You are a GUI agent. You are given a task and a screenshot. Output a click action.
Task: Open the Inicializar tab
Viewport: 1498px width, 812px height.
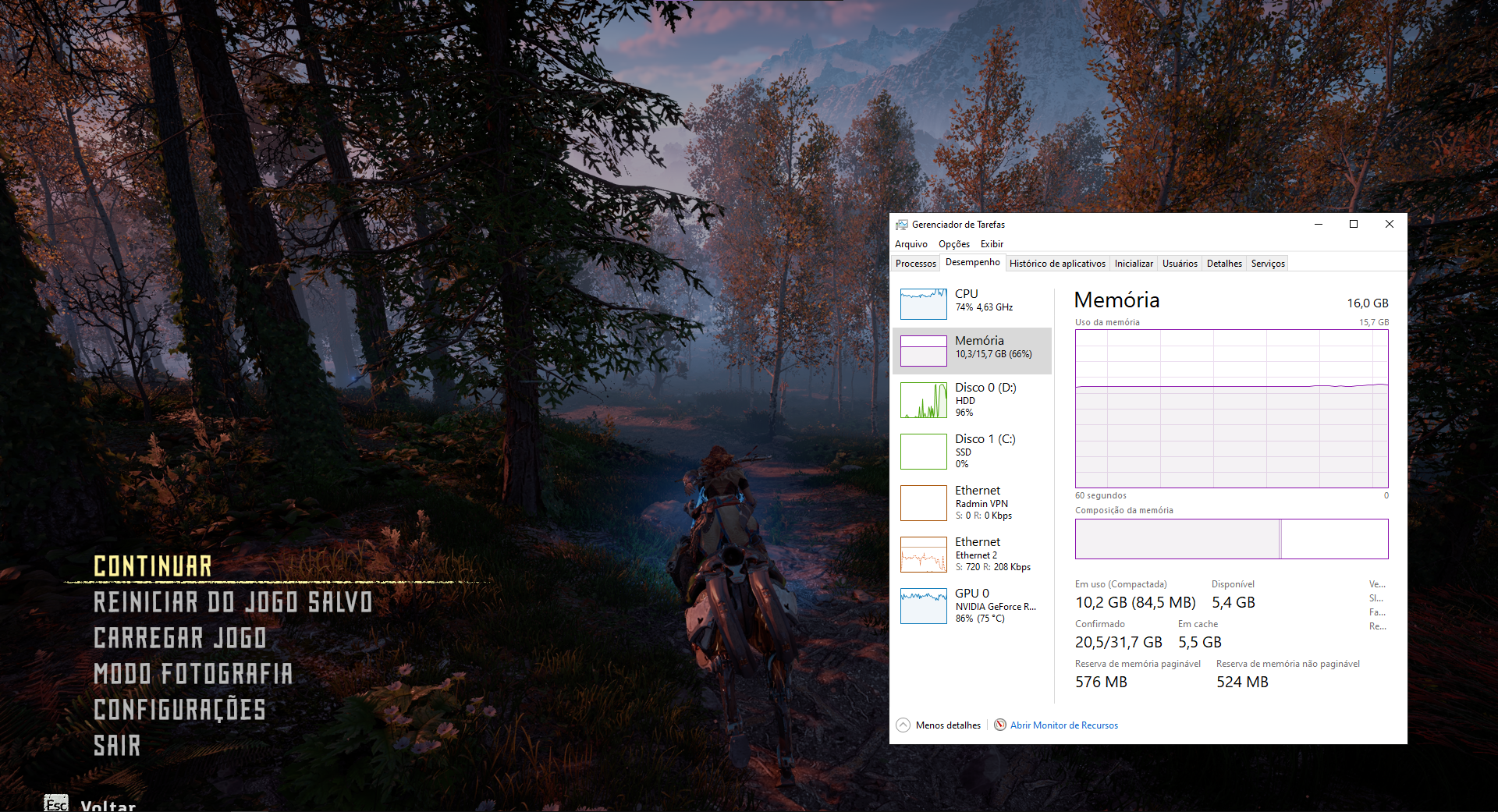click(1134, 264)
